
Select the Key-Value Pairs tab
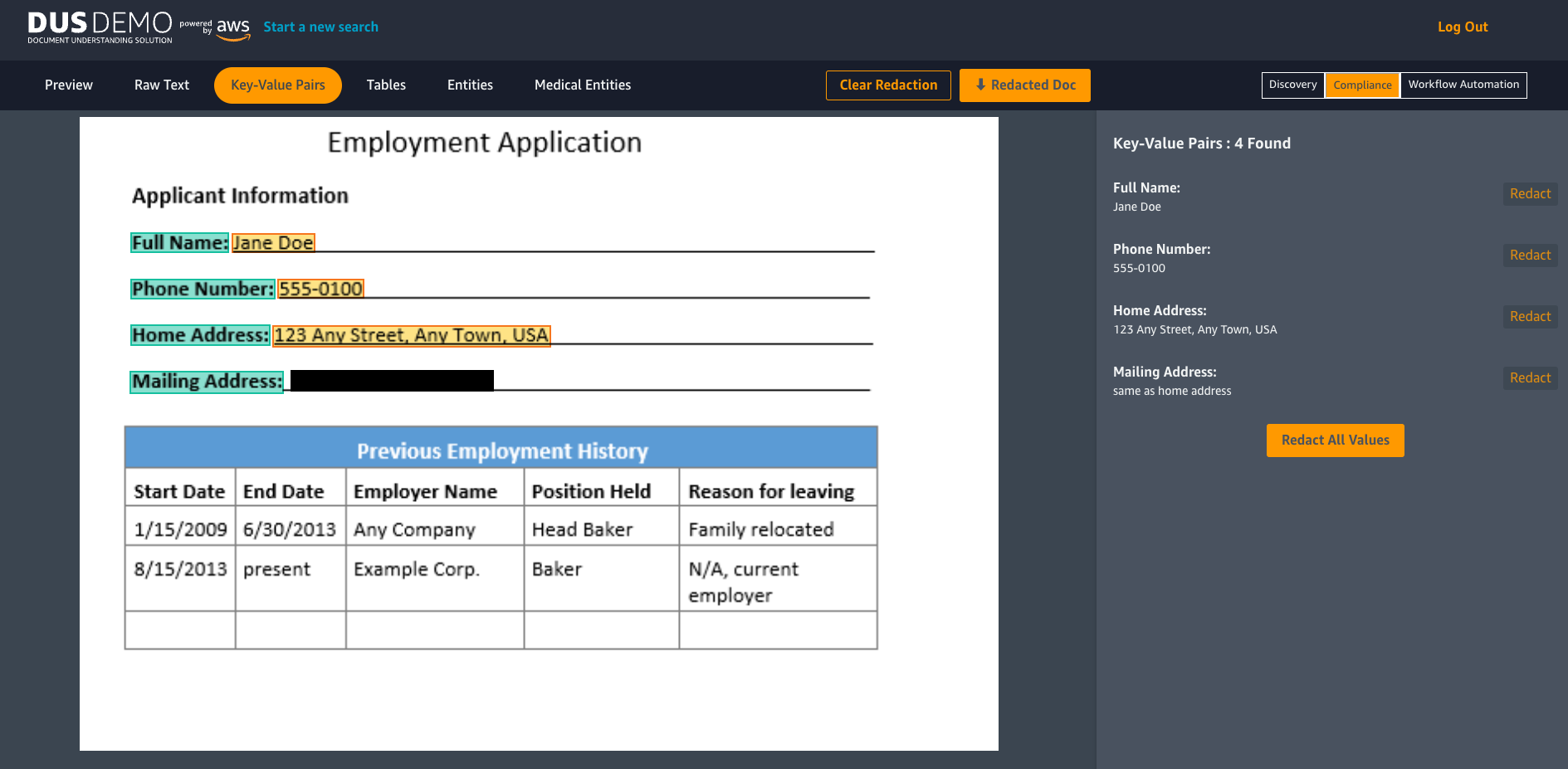pyautogui.click(x=278, y=85)
